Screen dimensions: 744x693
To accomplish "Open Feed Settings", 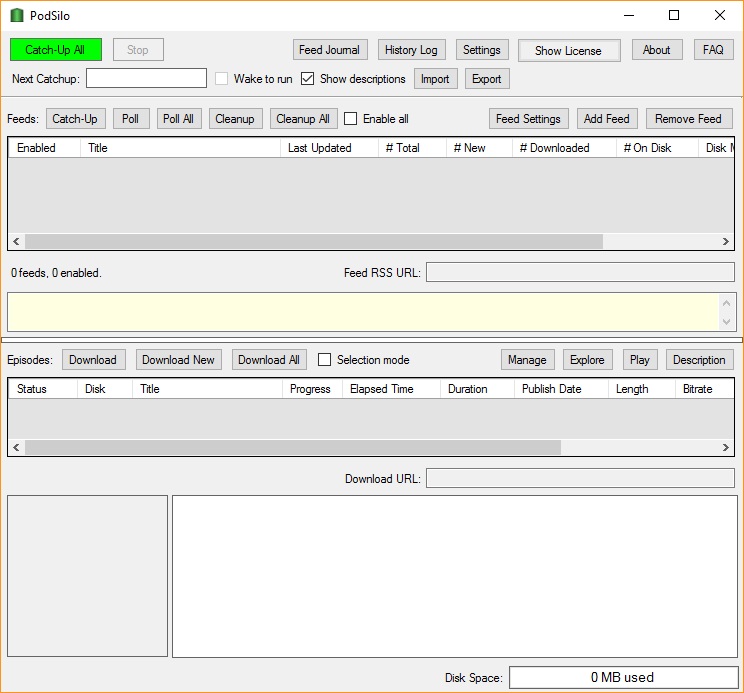I will click(529, 119).
